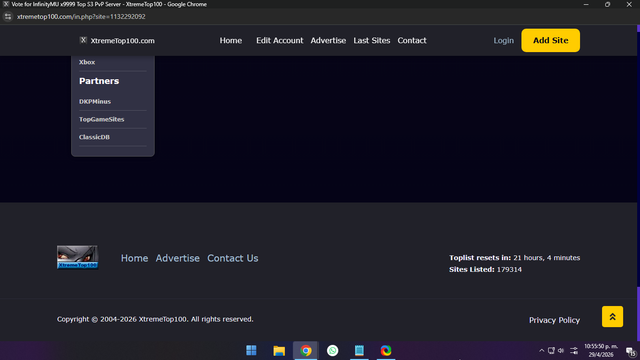Click the volume icon in system tray
The width and height of the screenshot is (640, 360).
[x=561, y=350]
